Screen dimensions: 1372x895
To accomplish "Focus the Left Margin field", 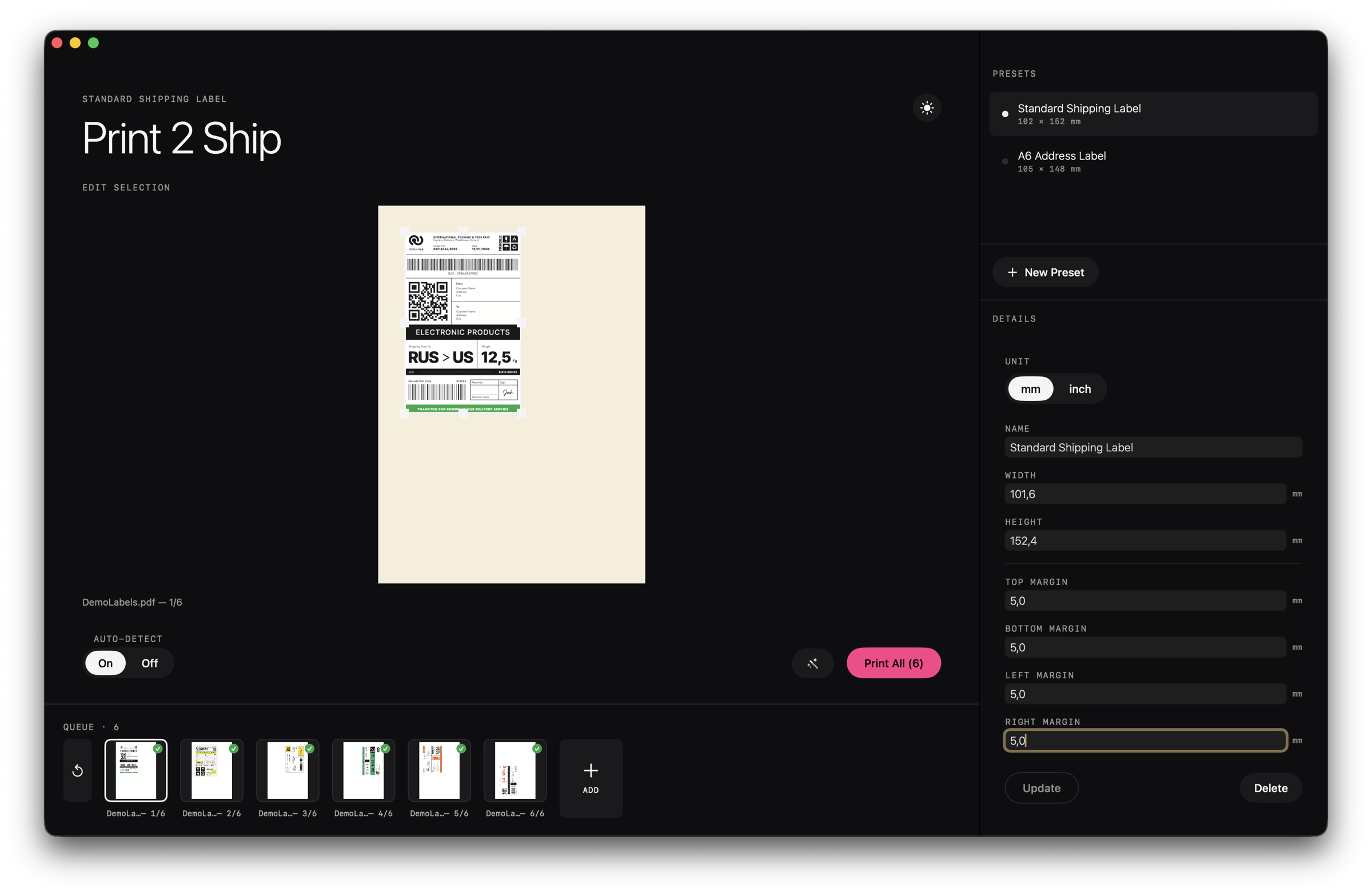I will pos(1145,694).
